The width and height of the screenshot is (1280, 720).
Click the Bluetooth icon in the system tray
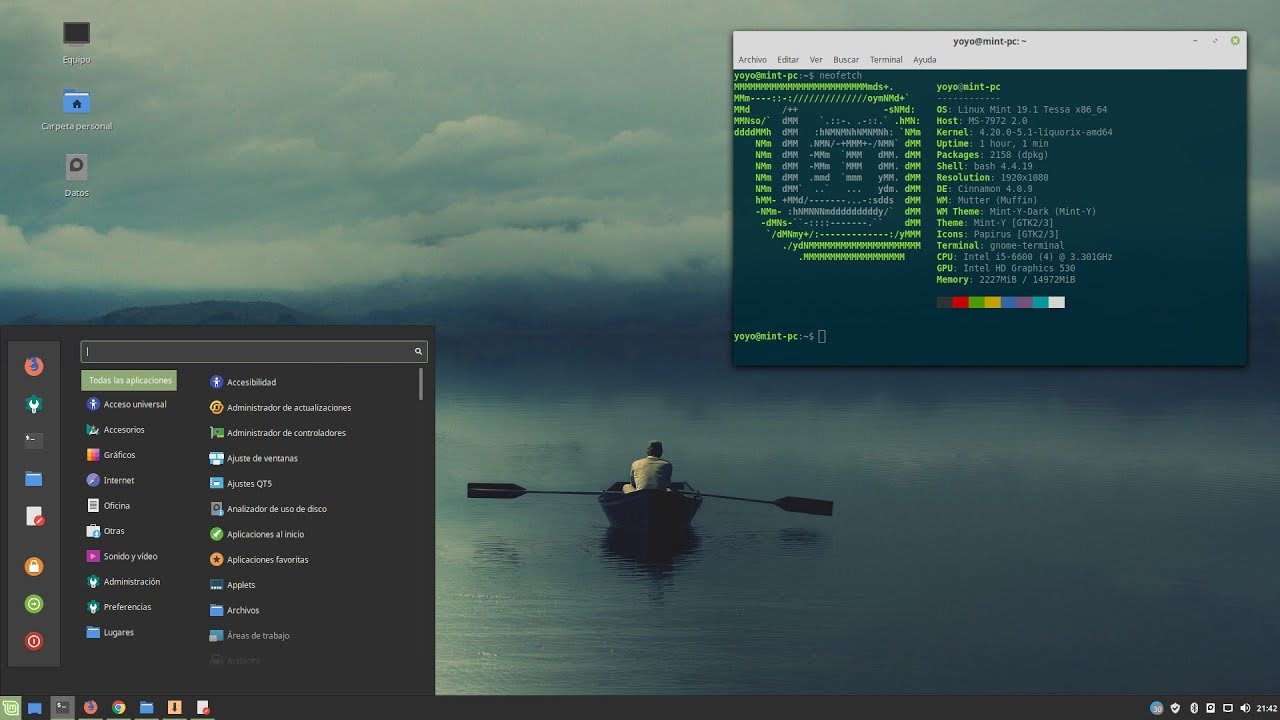pos(1194,708)
